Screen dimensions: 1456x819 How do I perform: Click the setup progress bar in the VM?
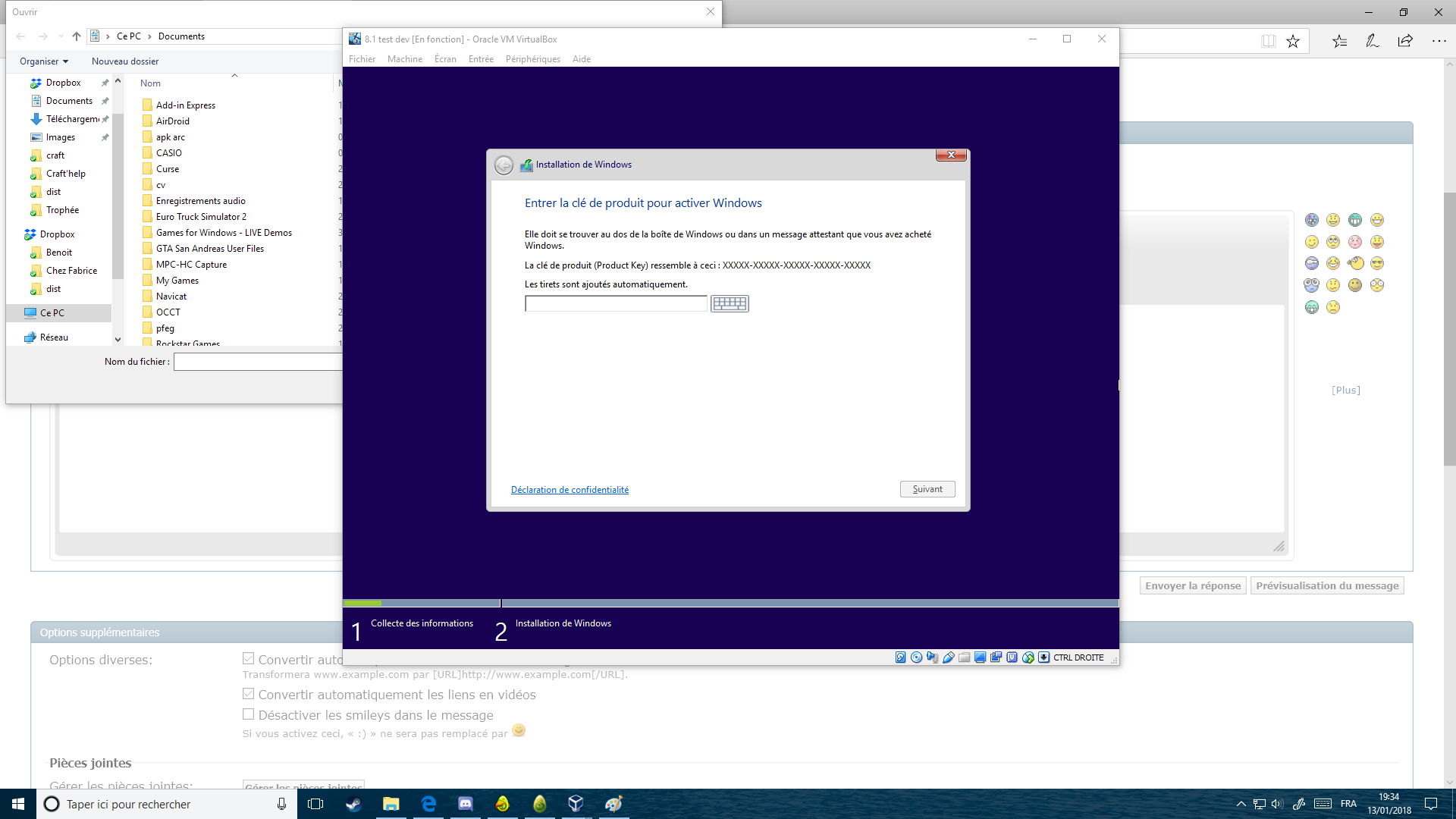click(731, 604)
